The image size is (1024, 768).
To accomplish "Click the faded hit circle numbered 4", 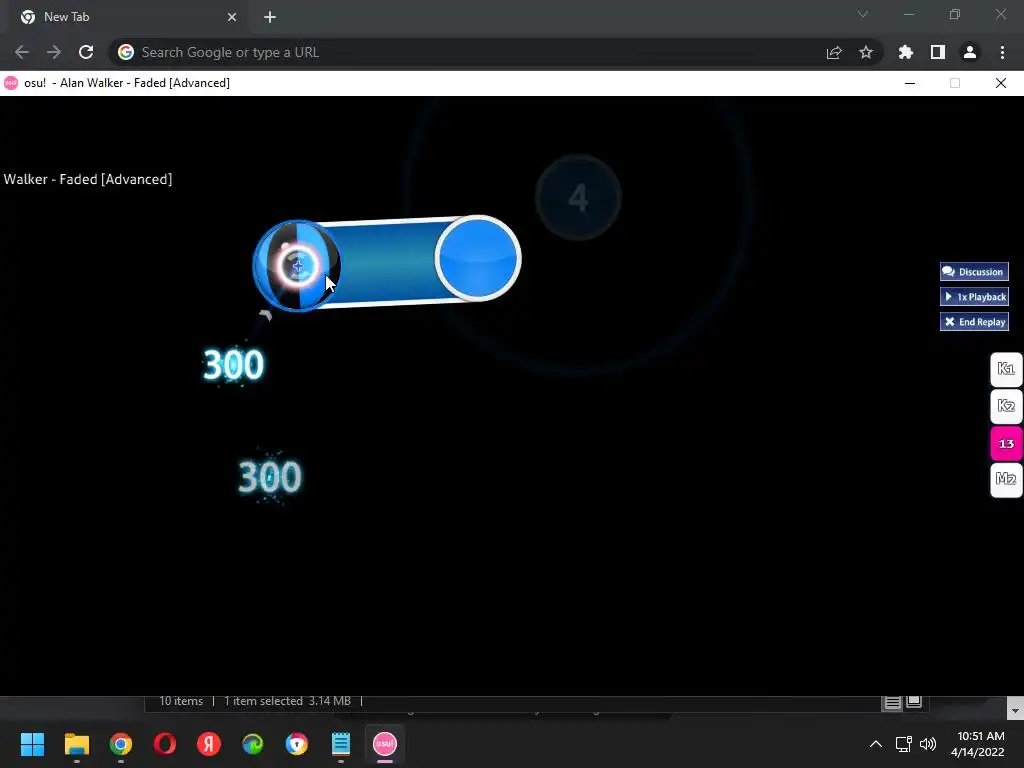I will pyautogui.click(x=578, y=197).
